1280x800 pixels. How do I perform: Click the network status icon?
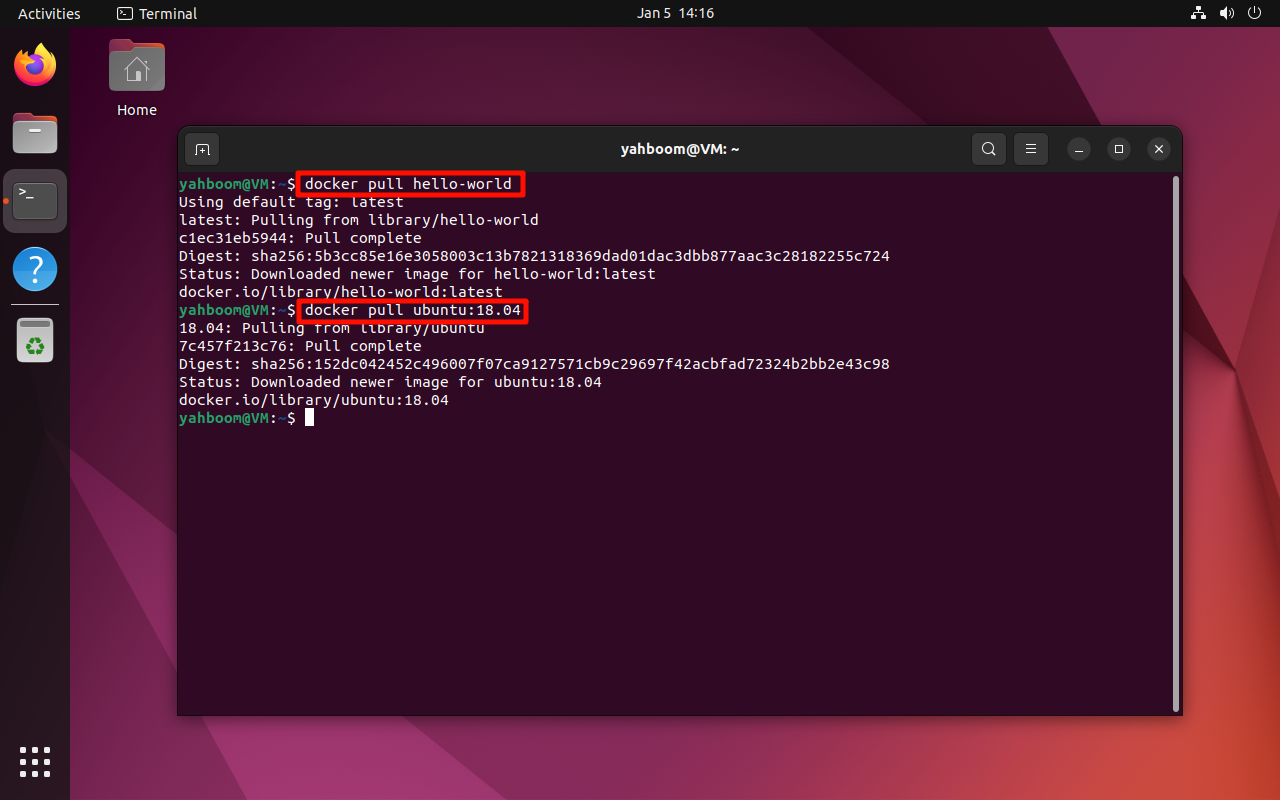[x=1199, y=13]
